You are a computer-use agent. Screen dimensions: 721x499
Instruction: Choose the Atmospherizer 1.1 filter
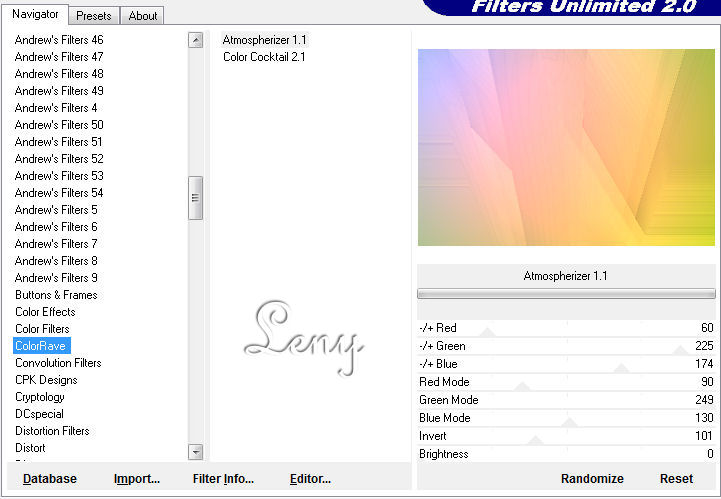pos(264,40)
